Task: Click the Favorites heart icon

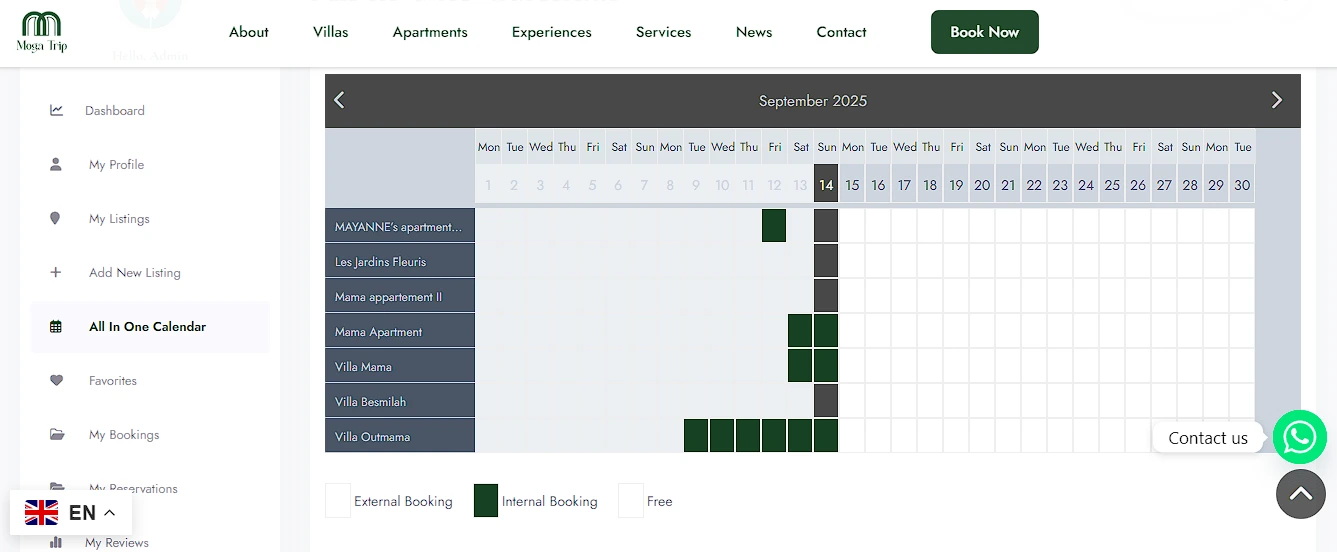Action: pyautogui.click(x=56, y=381)
